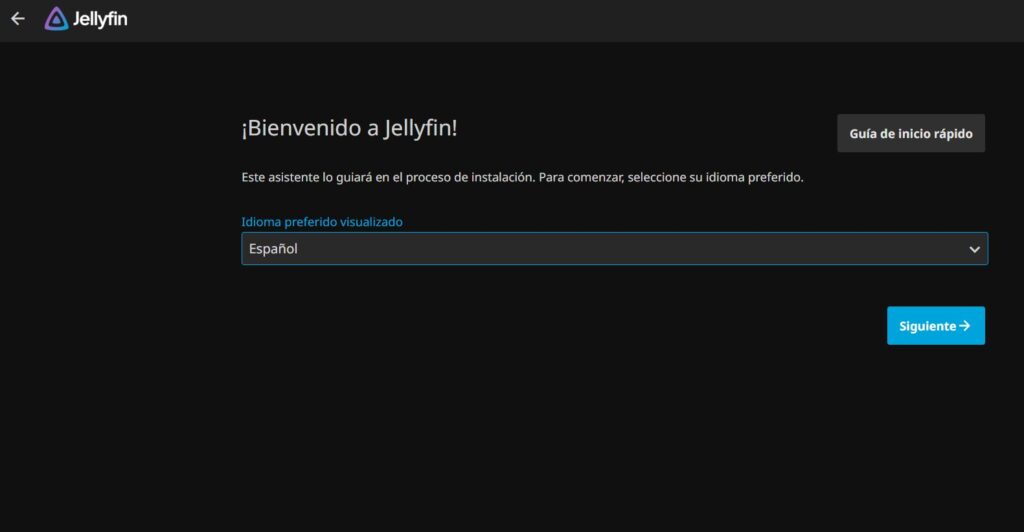
Task: Click the back arrow in header
Action: coord(17,19)
